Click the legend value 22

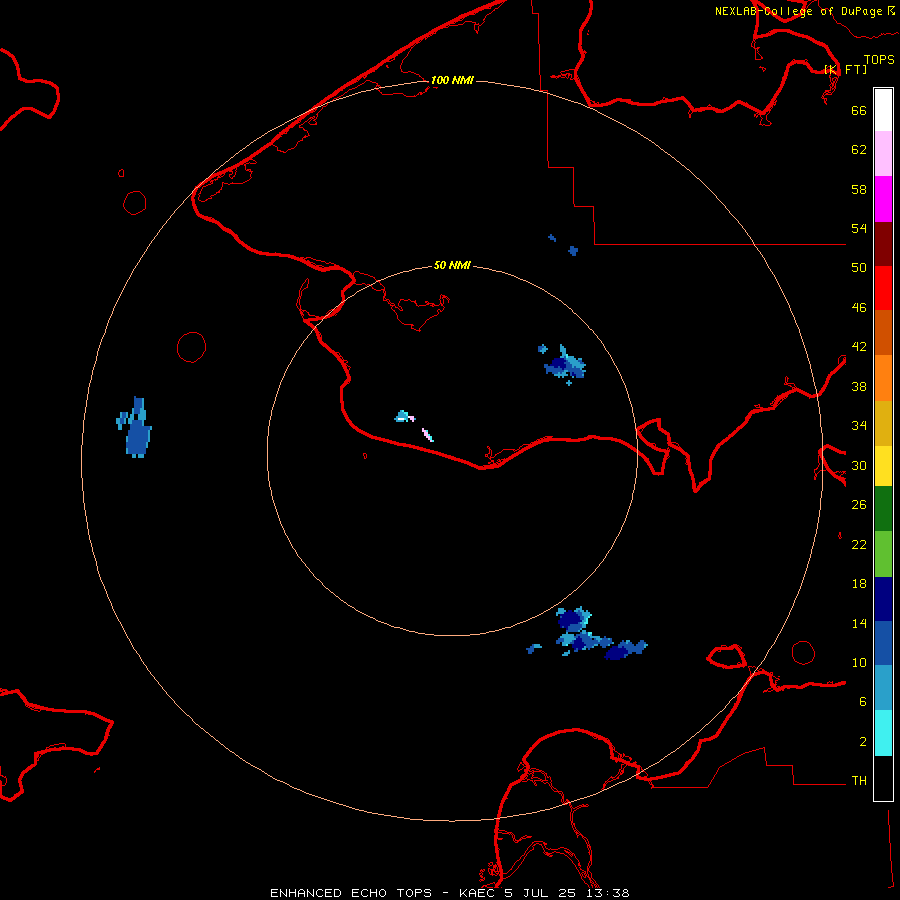coord(859,544)
